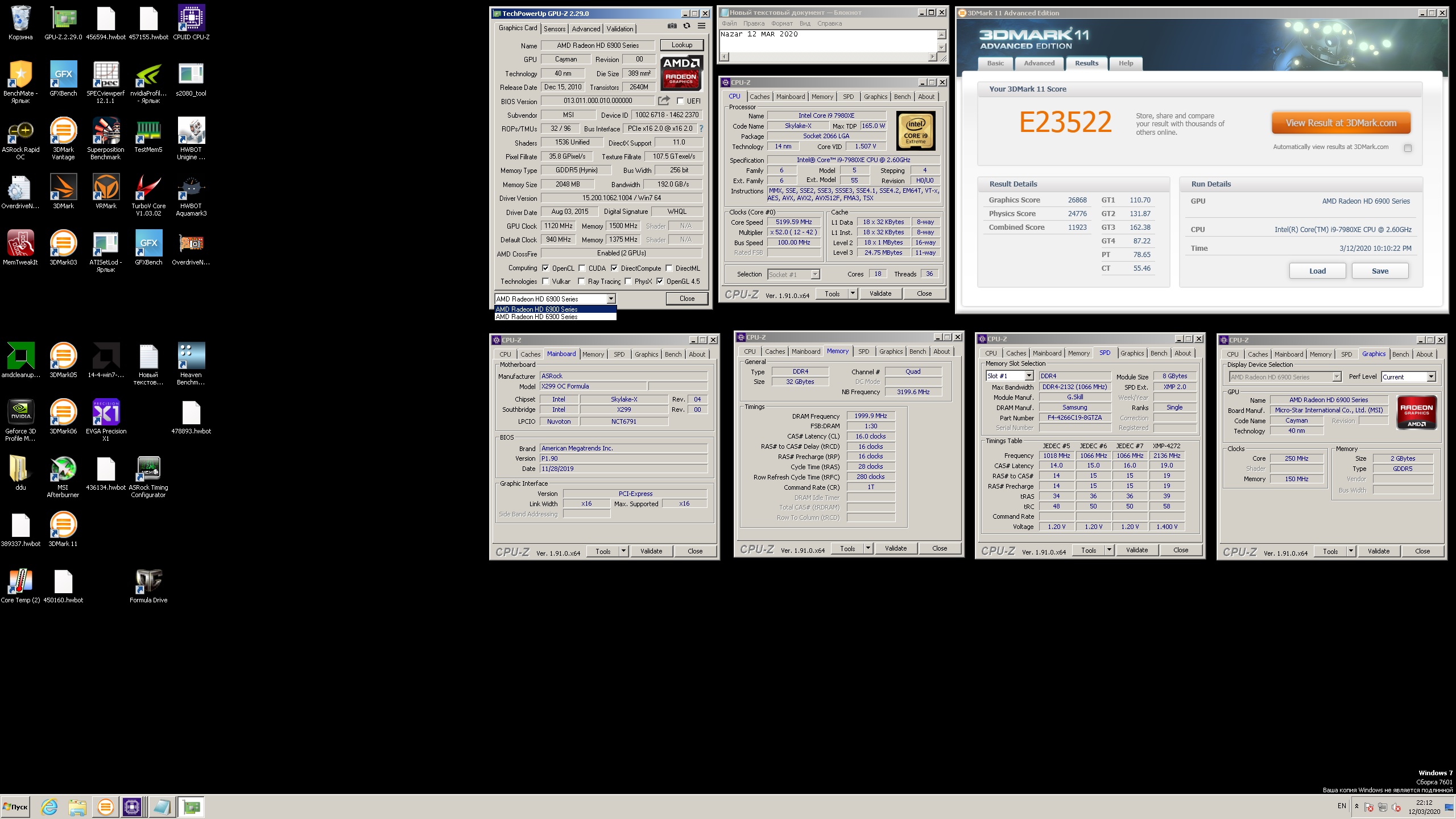Launch the 3DMark03 shortcut
Viewport: 1456px width, 819px height.
pos(63,248)
